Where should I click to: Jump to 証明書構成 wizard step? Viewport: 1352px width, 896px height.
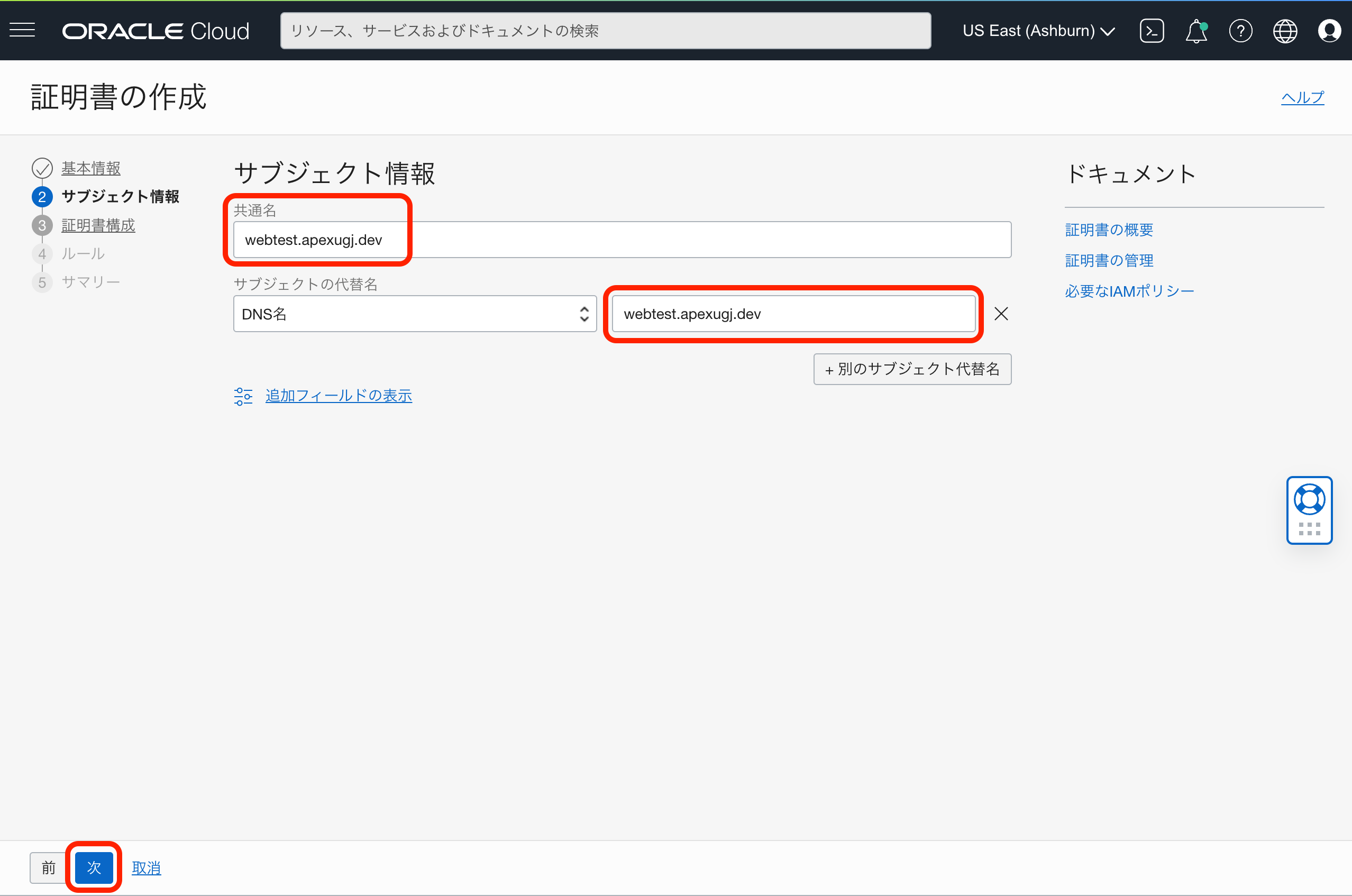tap(98, 225)
